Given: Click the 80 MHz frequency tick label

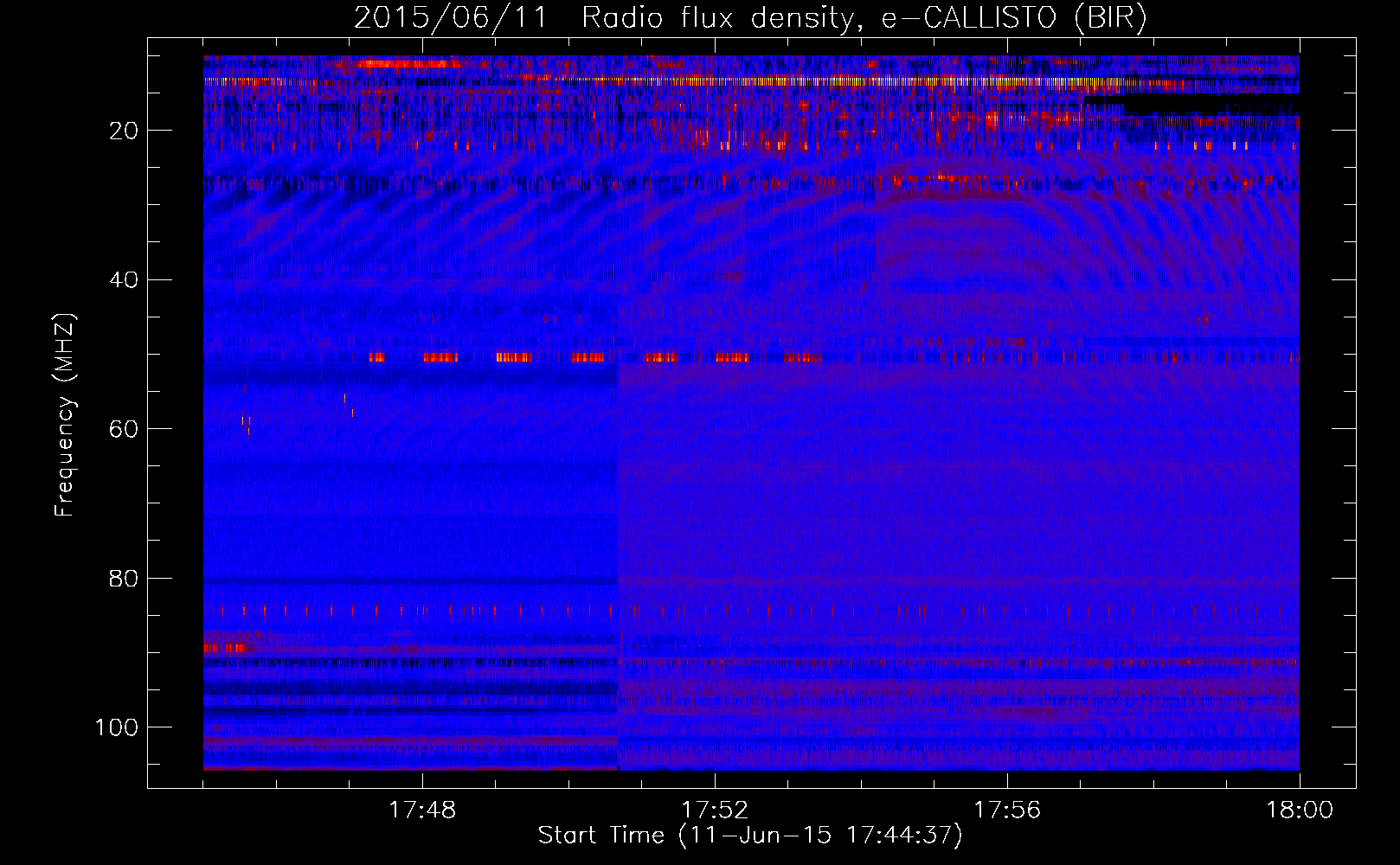Looking at the screenshot, I should tap(124, 578).
